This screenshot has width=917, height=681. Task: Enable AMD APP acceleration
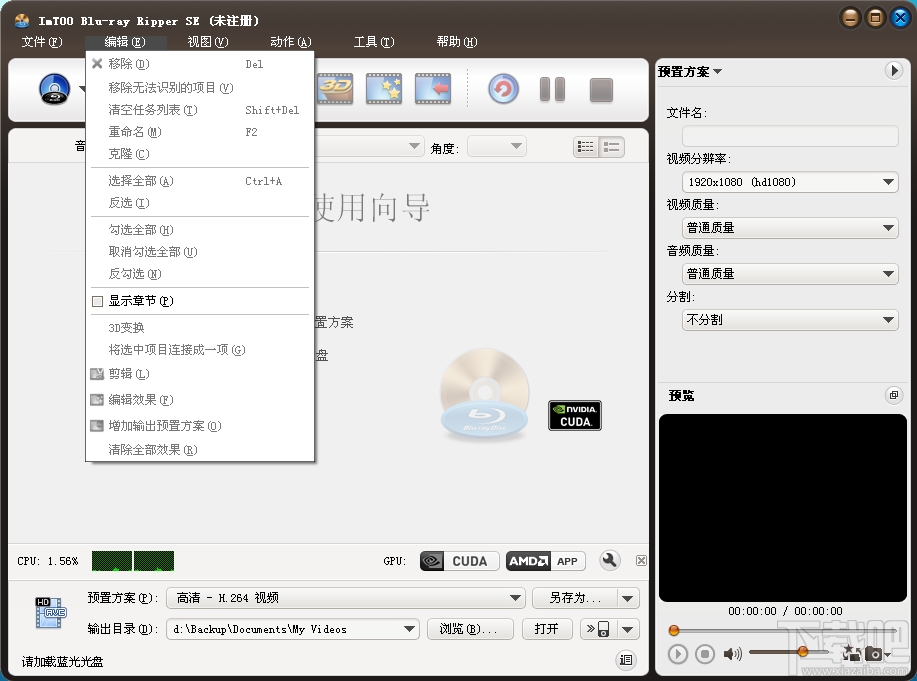545,561
